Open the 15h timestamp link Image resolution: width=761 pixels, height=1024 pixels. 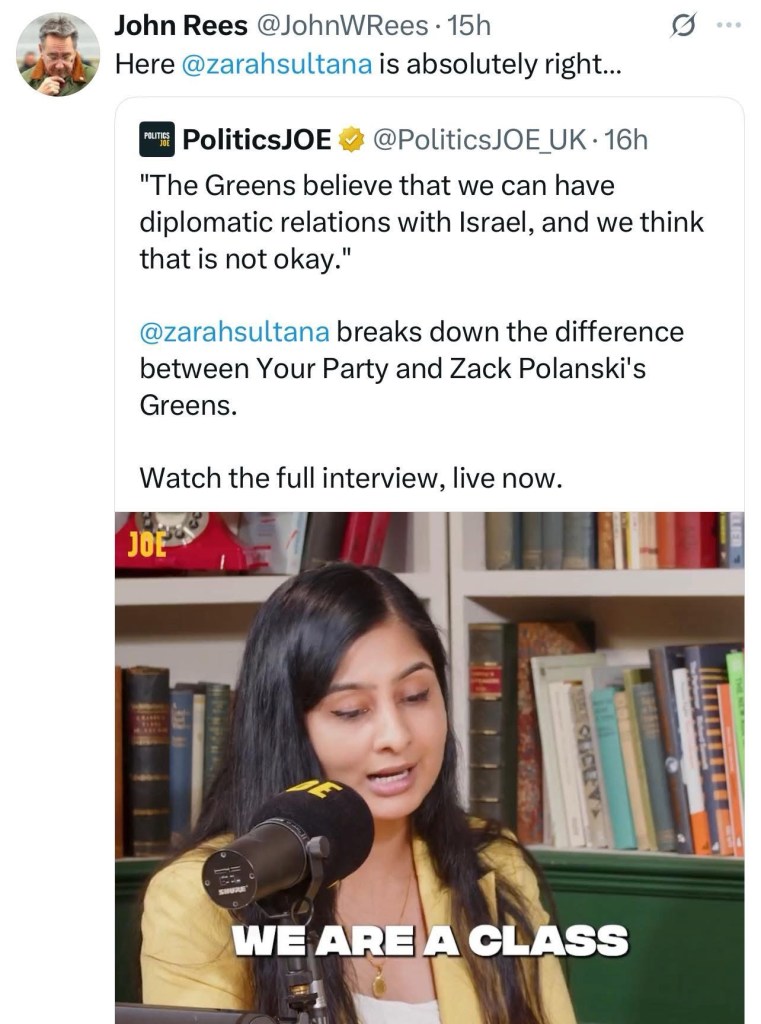467,25
